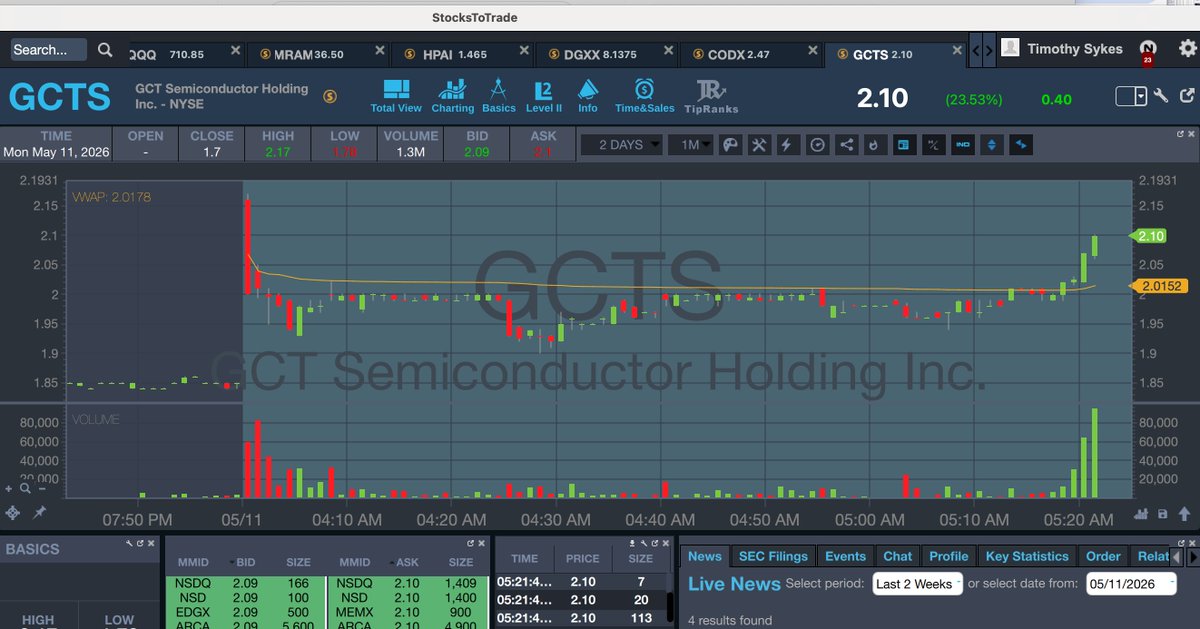Open the Order tab
1200x629 pixels.
(1103, 556)
